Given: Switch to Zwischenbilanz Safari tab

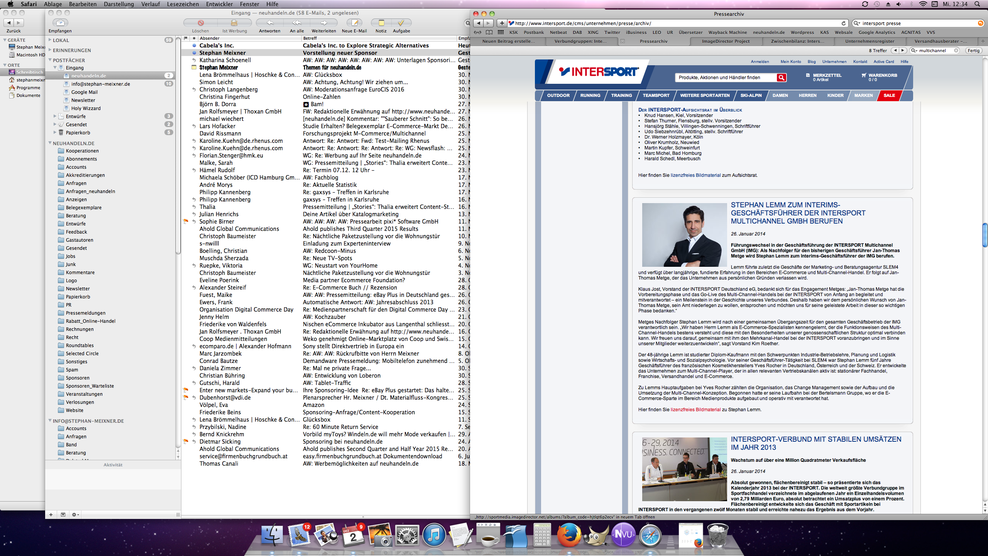Looking at the screenshot, I should click(796, 41).
